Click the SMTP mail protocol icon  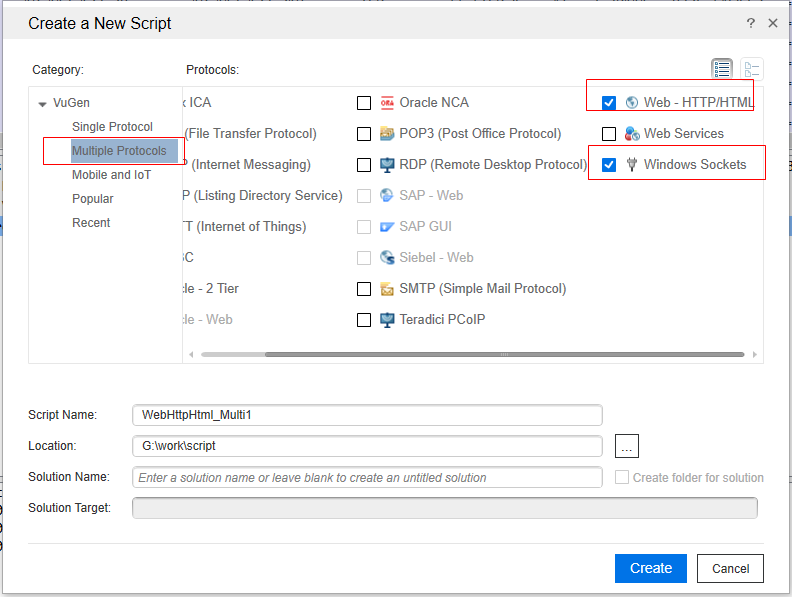coord(387,289)
